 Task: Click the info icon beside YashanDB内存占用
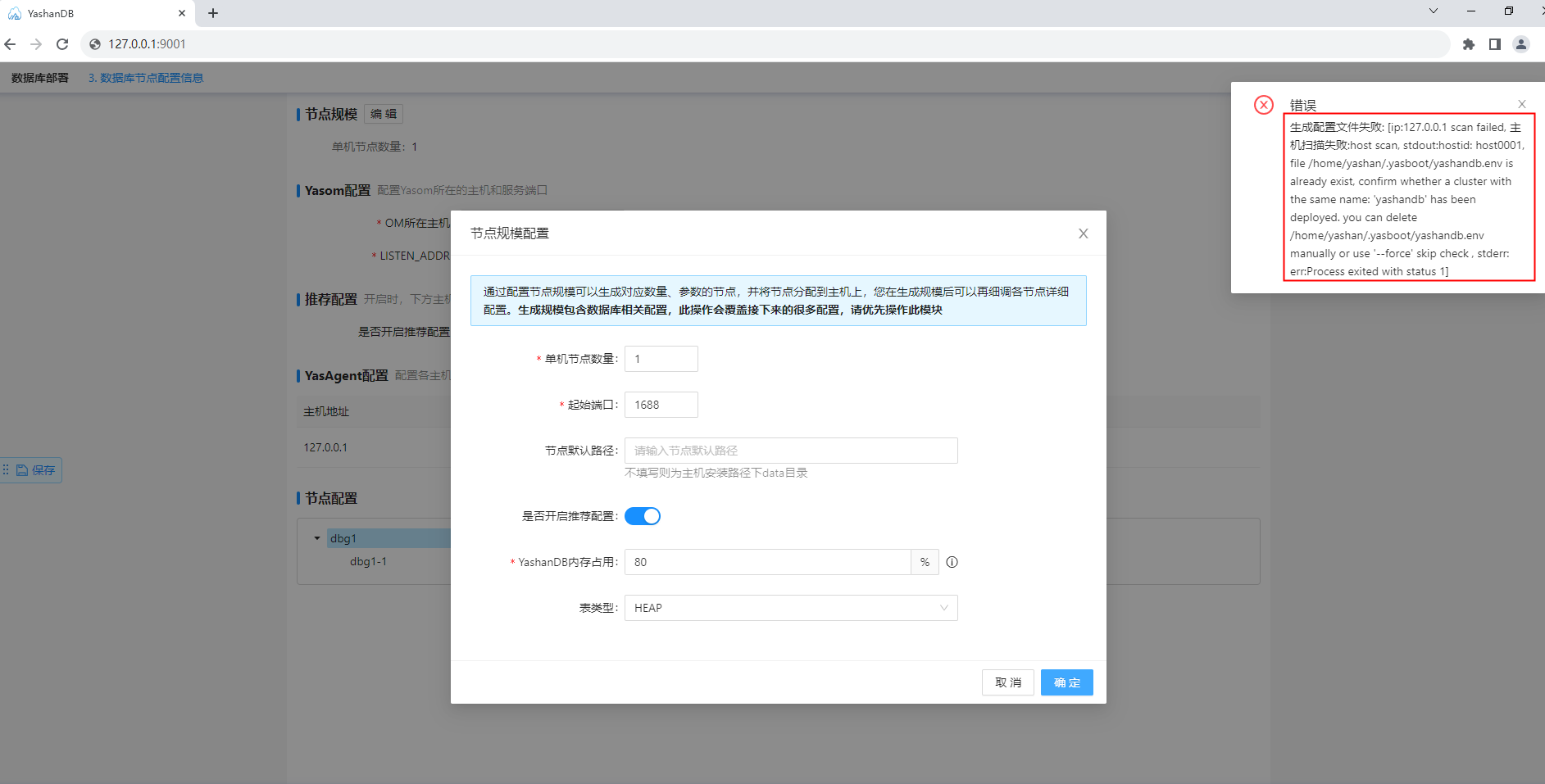952,562
